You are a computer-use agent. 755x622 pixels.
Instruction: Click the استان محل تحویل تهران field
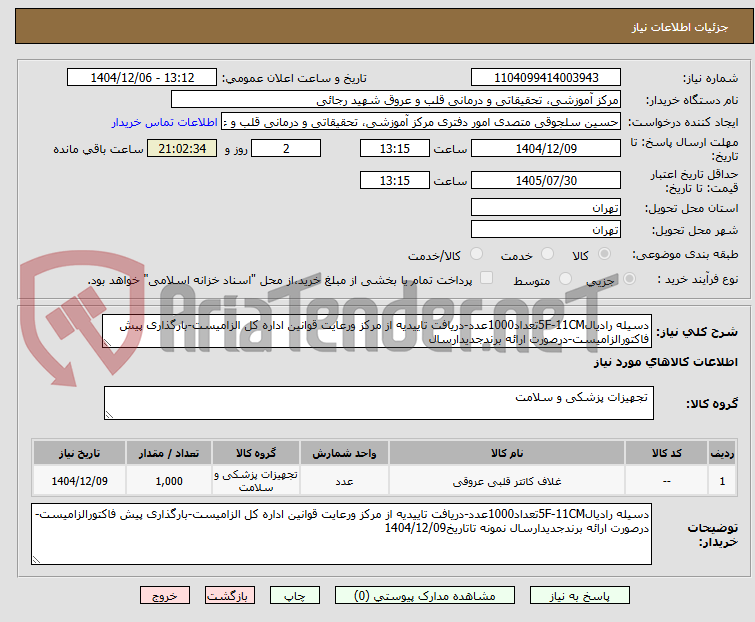tap(546, 207)
